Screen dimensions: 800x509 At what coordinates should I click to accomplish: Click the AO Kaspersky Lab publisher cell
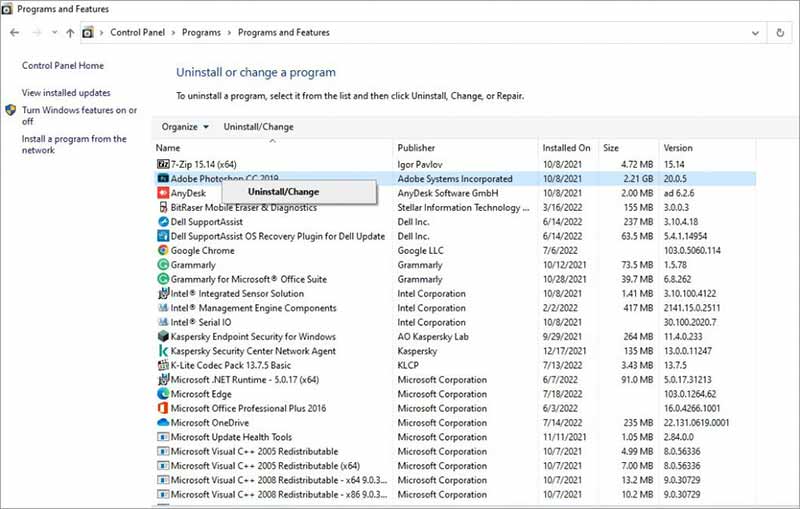click(433, 337)
